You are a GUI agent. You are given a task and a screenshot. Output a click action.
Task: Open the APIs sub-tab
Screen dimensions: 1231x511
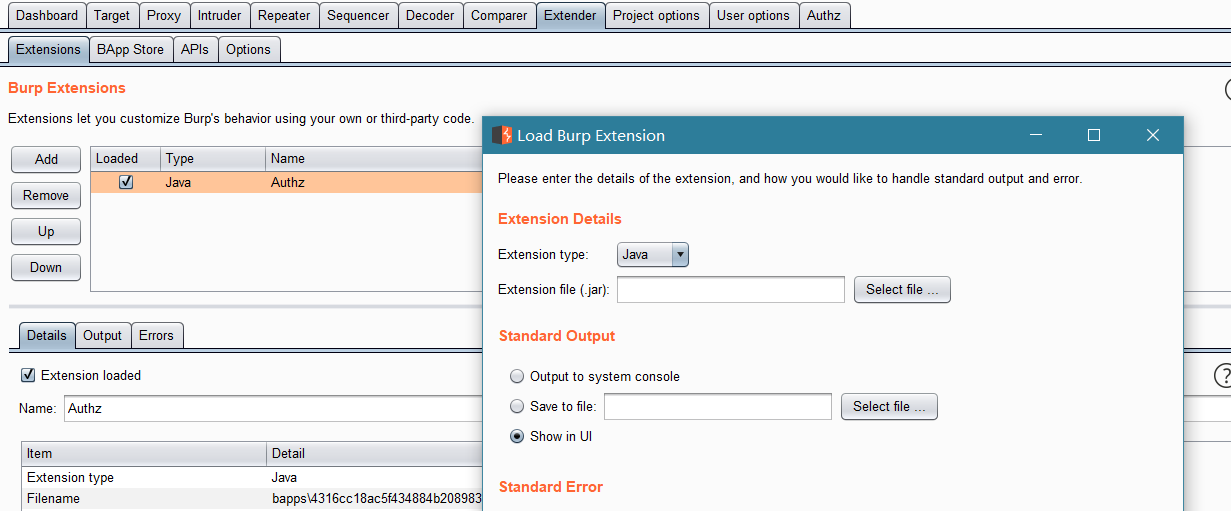coord(195,49)
